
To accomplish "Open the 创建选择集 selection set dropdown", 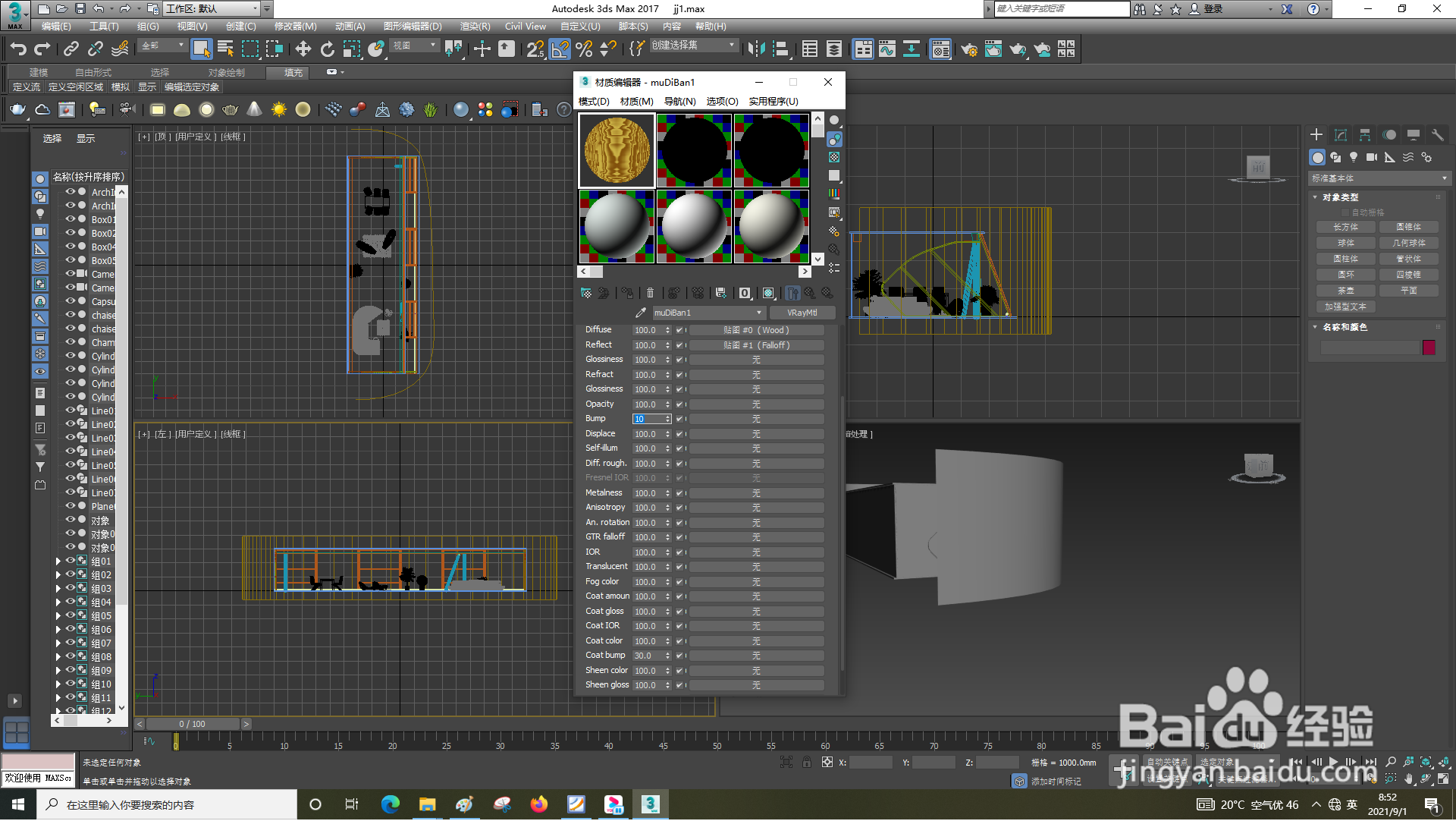I will pos(731,46).
